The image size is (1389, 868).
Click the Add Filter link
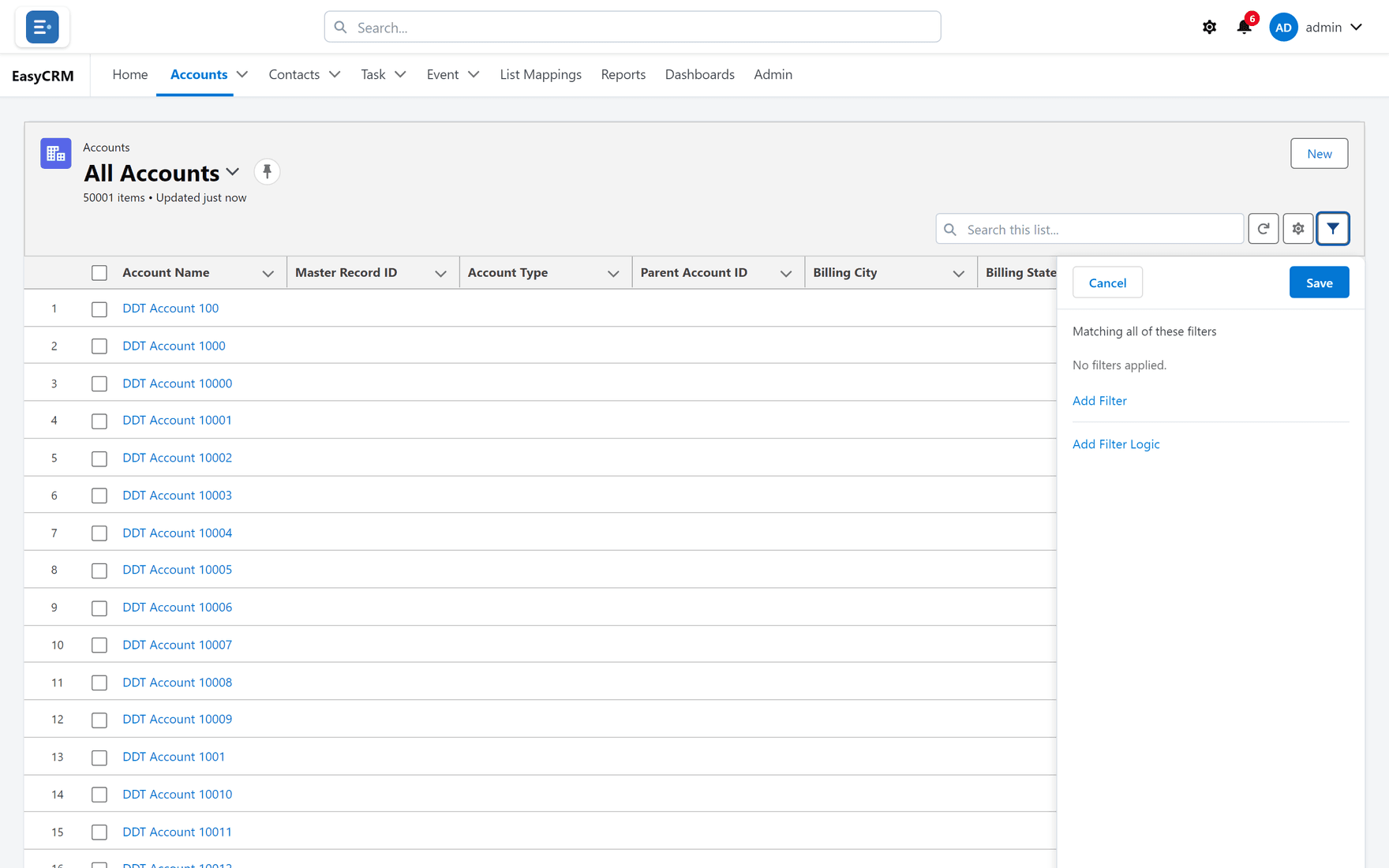[x=1099, y=401]
